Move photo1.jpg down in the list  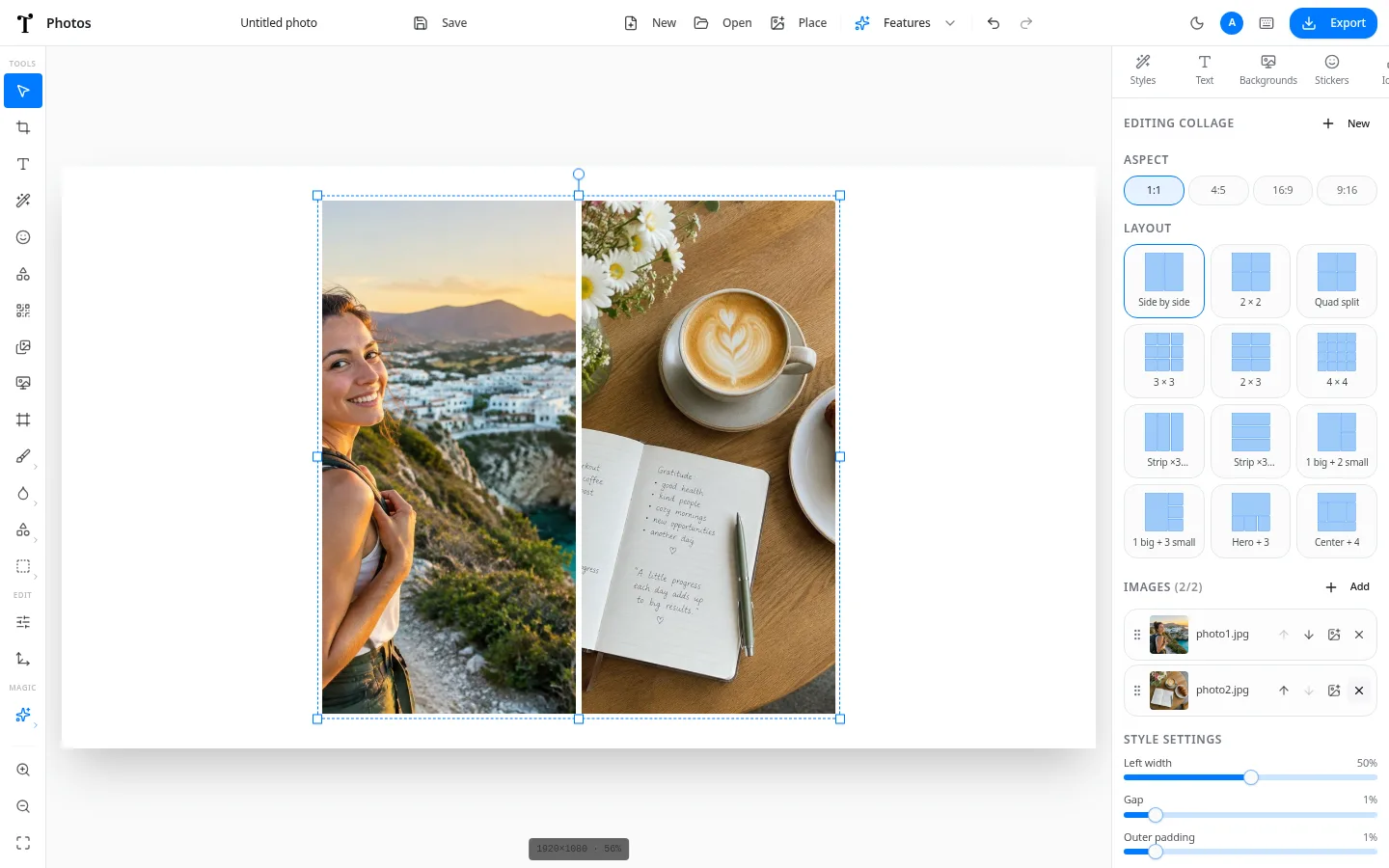pos(1309,635)
